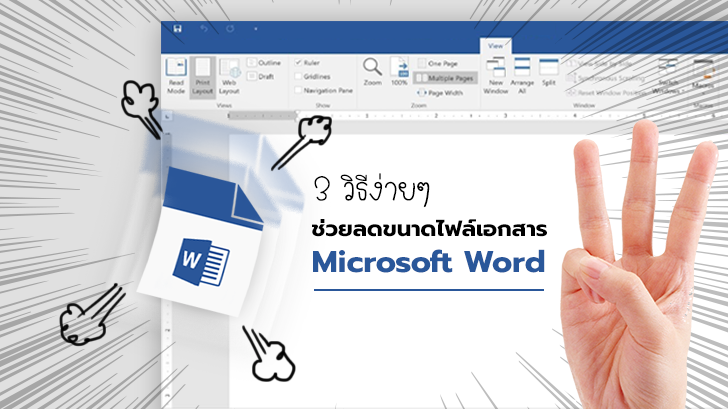Select Multiple Pages zoom option
The width and height of the screenshot is (728, 409).
(x=445, y=78)
